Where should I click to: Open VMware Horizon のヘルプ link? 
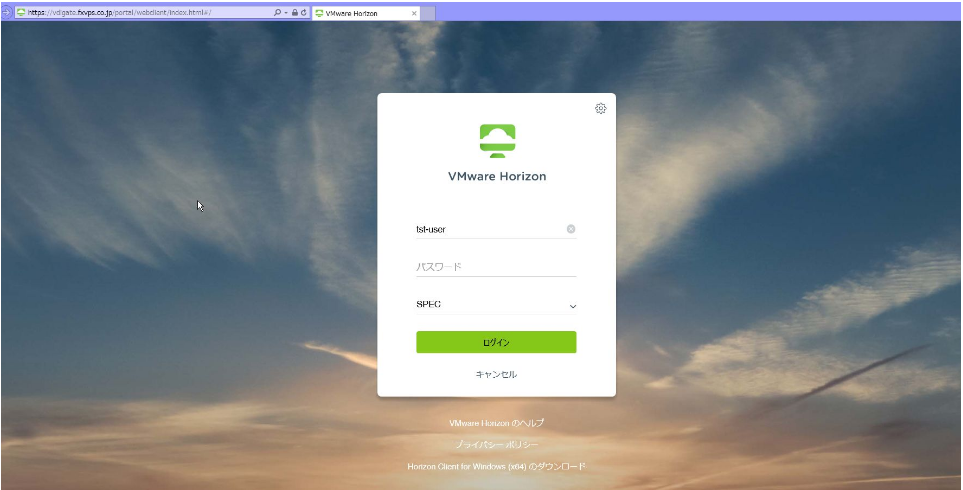[496, 423]
